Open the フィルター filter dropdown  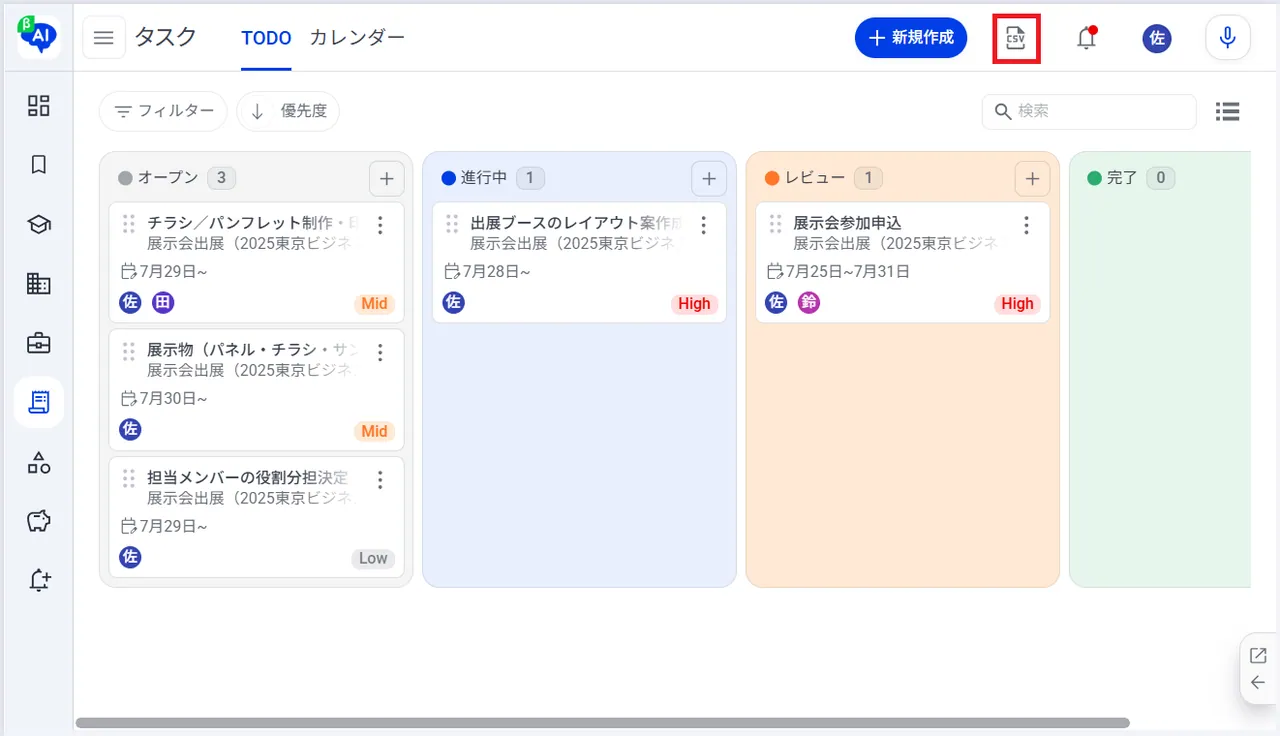coord(163,111)
